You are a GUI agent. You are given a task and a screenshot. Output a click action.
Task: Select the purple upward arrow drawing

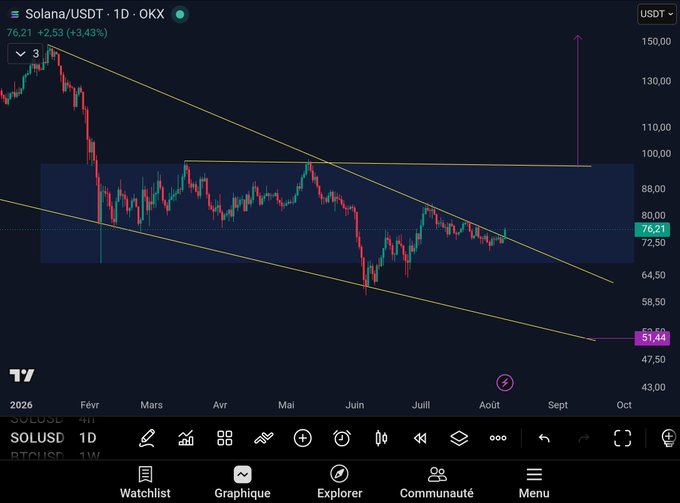coord(578,101)
